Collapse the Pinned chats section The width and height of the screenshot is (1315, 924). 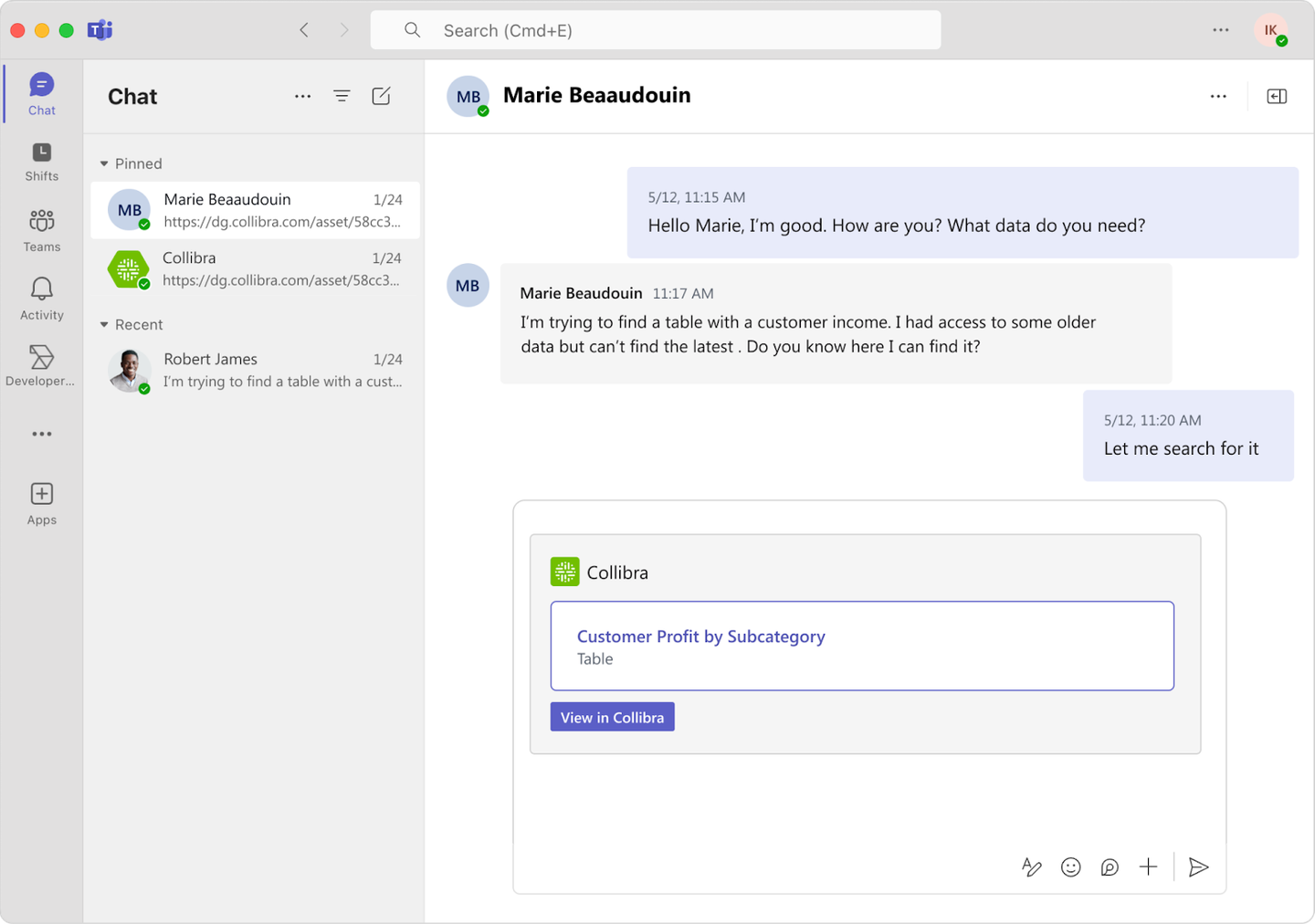point(104,163)
